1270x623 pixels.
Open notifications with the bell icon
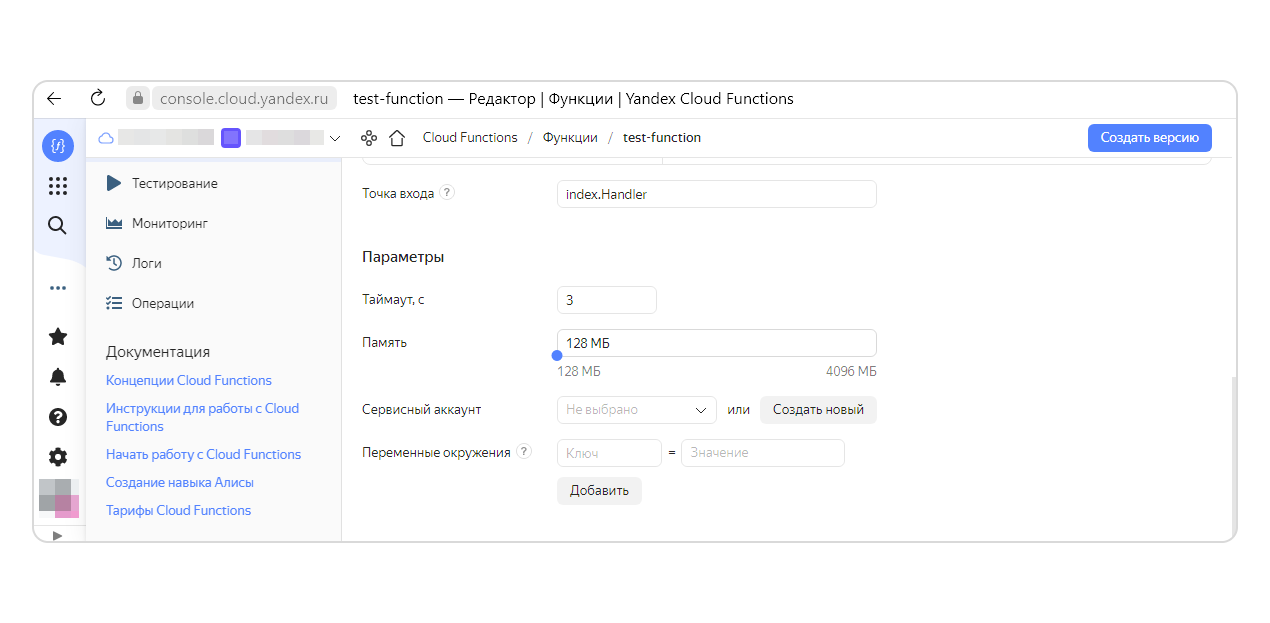pos(58,377)
